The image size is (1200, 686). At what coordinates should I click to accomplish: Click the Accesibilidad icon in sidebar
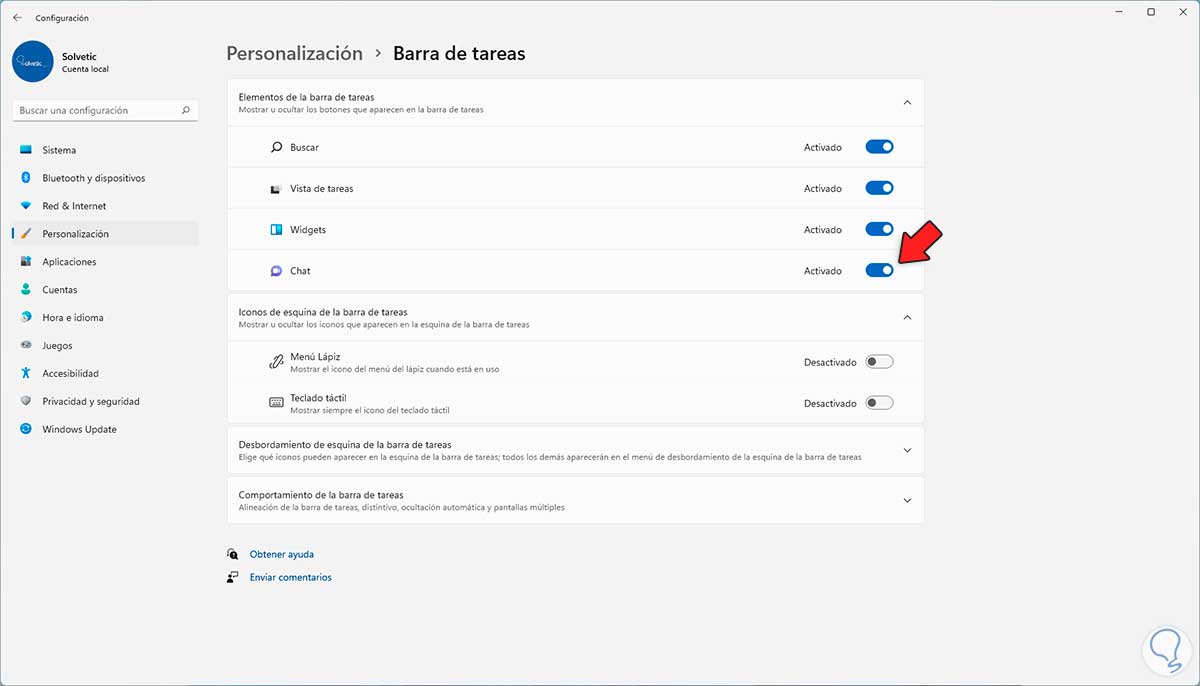point(26,373)
